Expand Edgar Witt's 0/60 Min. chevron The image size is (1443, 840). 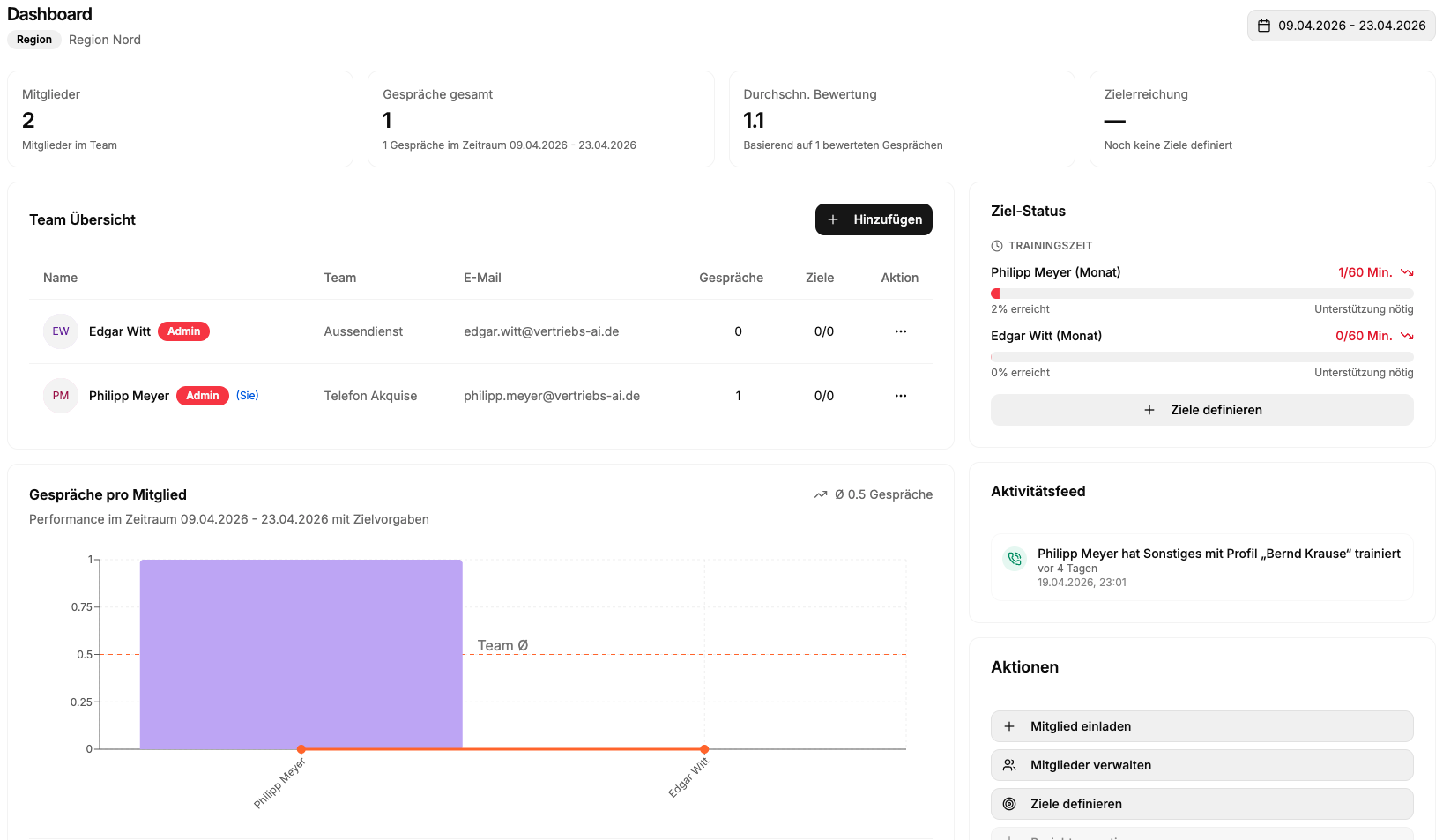[1408, 336]
